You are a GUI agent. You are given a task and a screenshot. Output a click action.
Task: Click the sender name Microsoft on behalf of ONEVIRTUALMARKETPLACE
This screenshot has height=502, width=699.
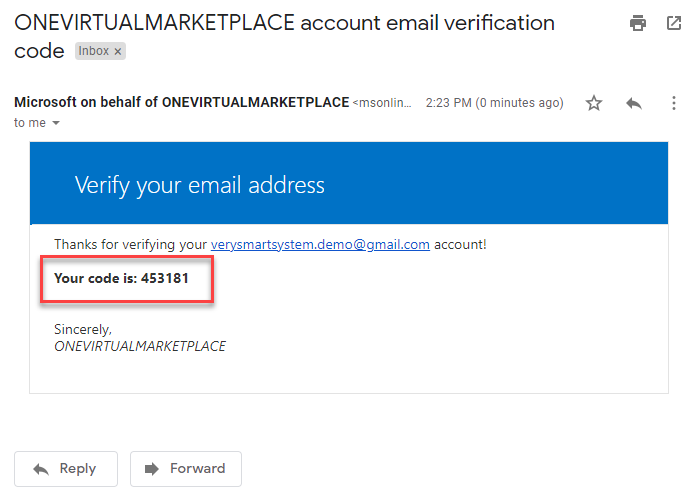click(x=181, y=102)
